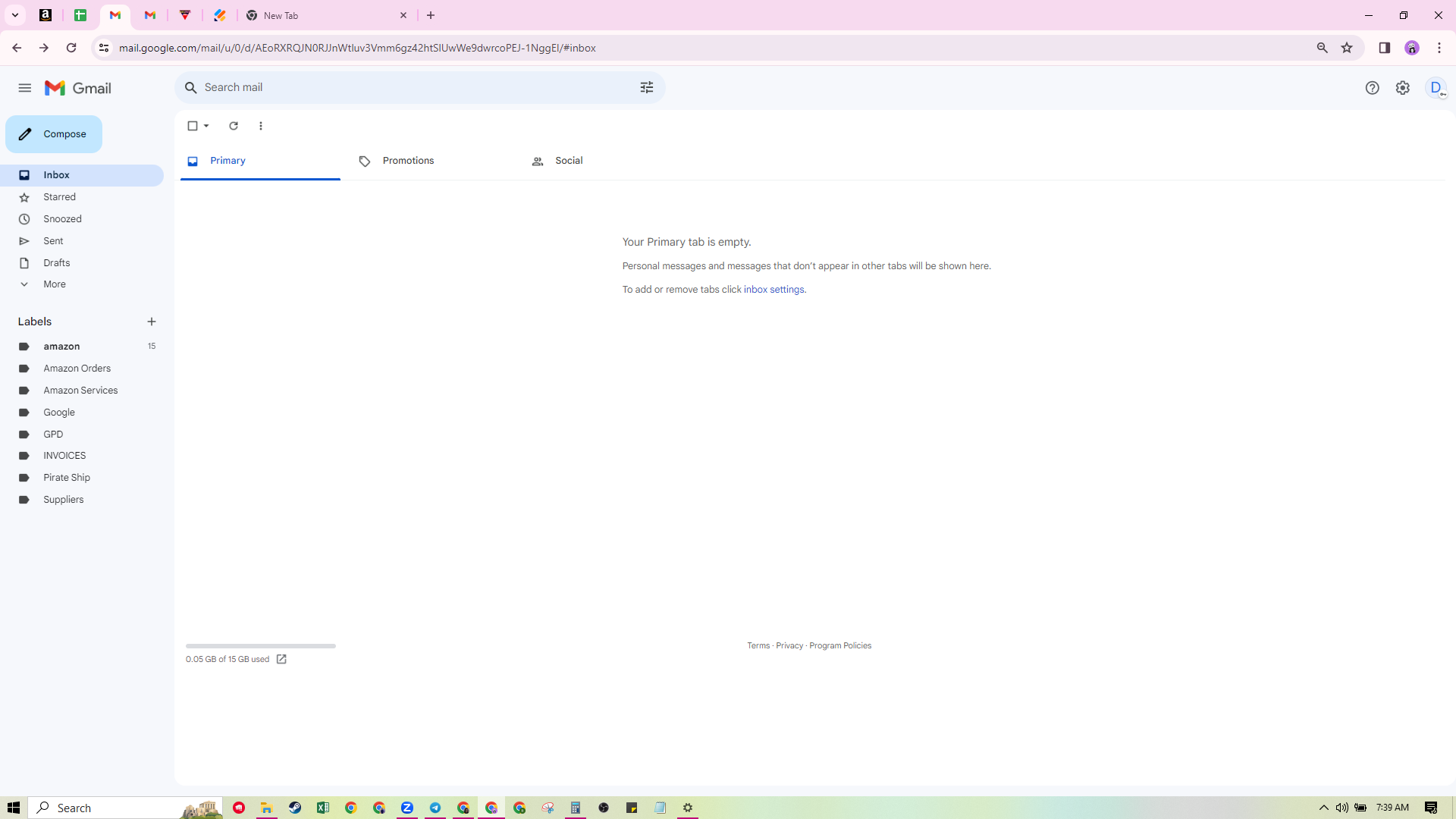Open Chrome zoom magnifier icon in address bar

pyautogui.click(x=1323, y=48)
